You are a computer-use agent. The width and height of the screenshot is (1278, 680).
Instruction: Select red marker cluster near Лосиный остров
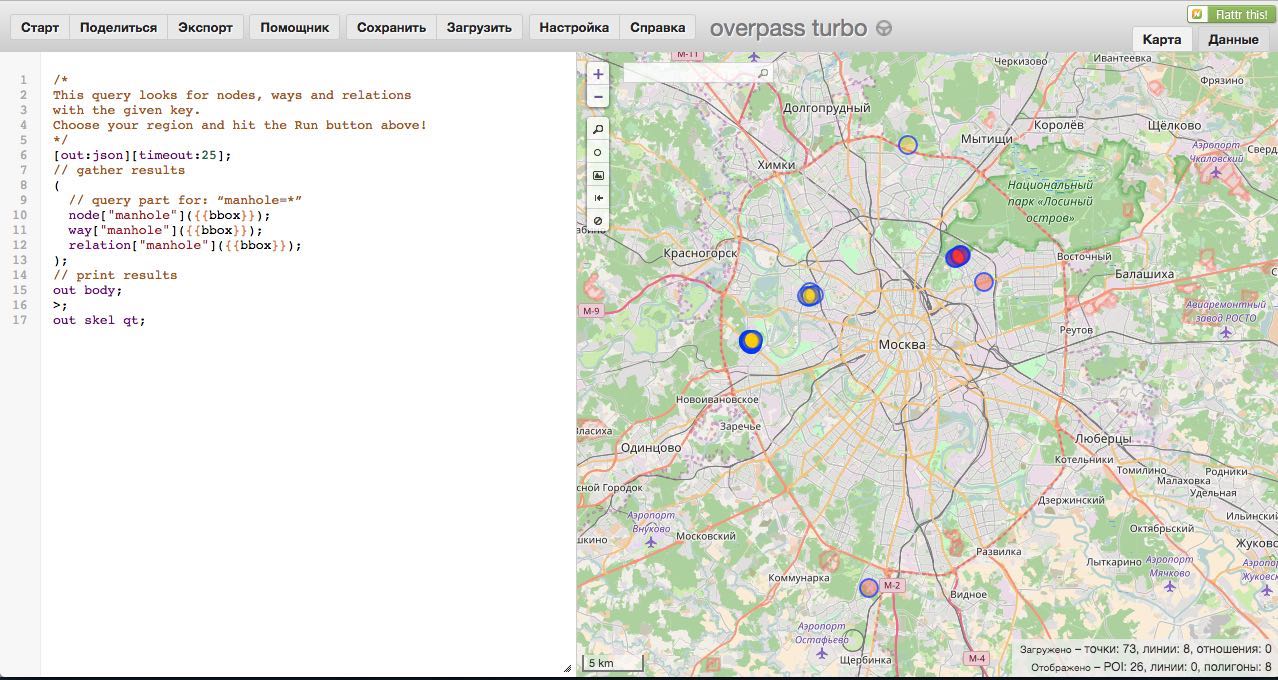(958, 257)
